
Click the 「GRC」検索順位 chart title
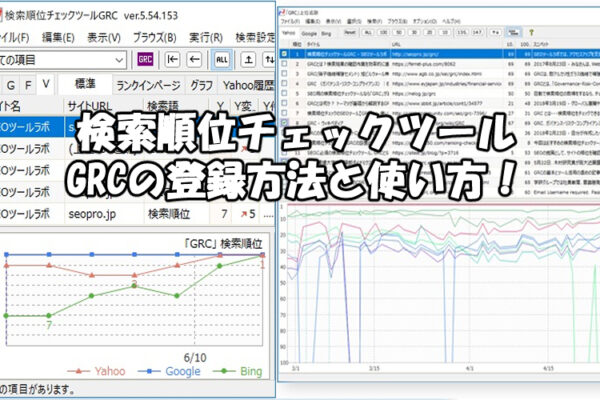pos(222,243)
